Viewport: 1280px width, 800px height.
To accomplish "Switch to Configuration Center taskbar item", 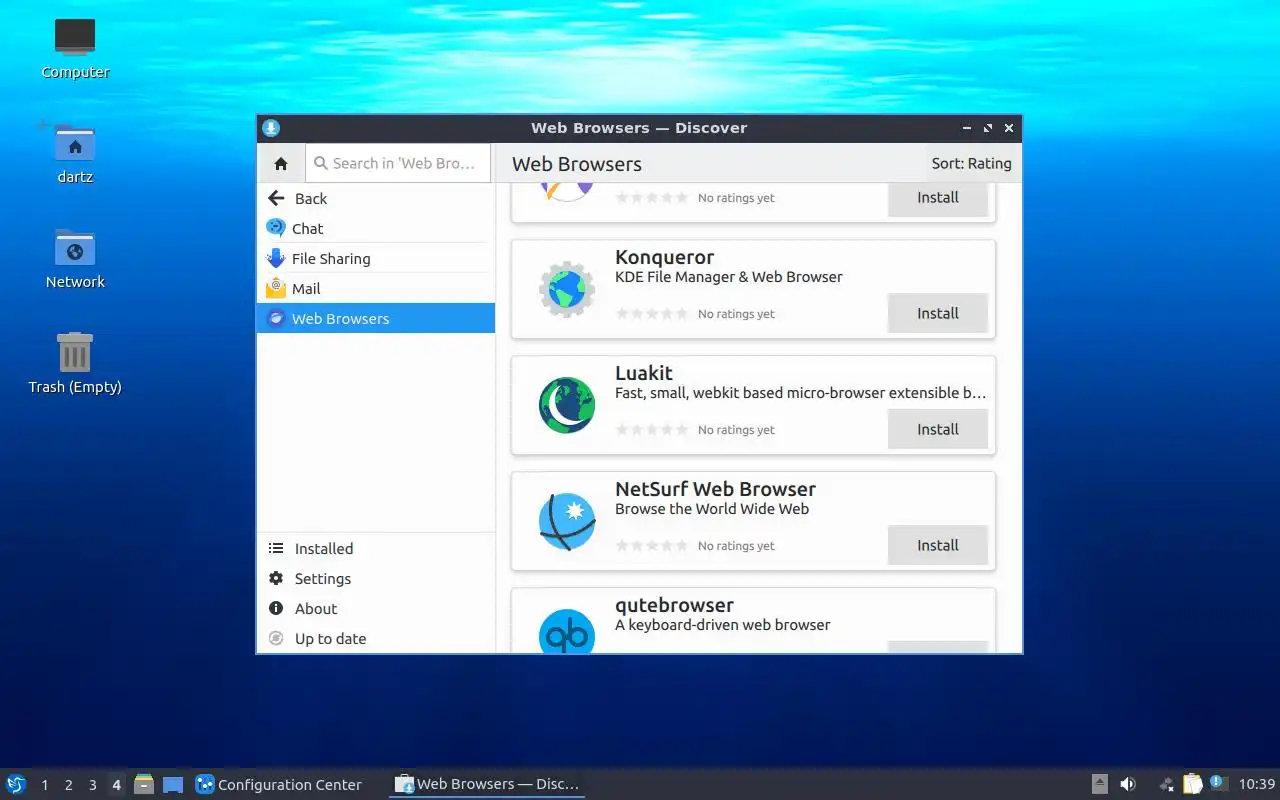I will tap(279, 784).
